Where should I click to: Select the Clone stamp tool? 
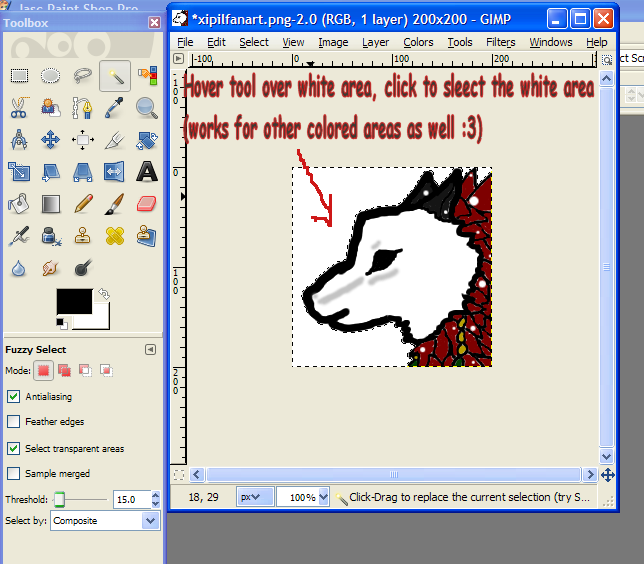tap(83, 236)
